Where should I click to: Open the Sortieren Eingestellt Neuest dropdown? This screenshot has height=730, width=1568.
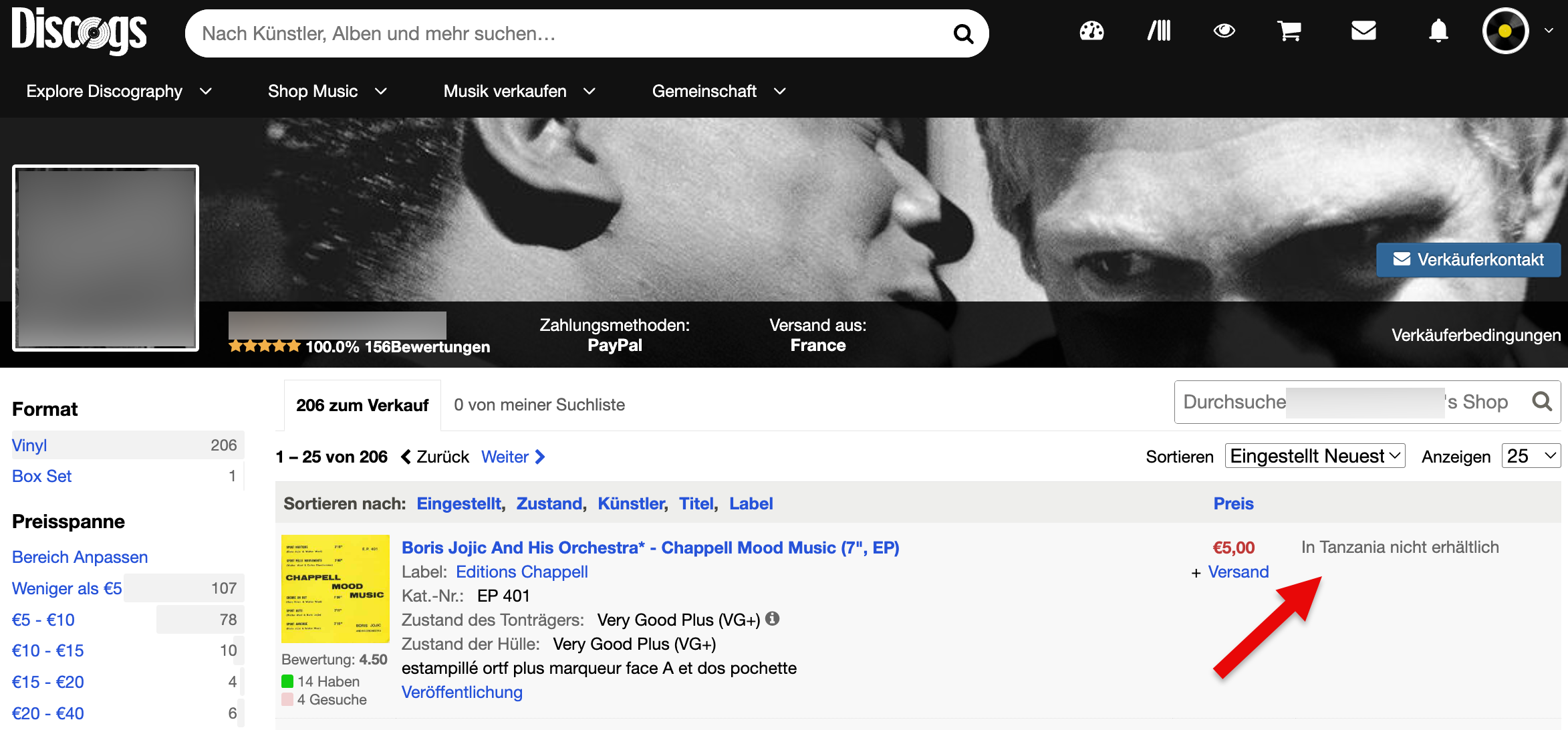[x=1315, y=456]
